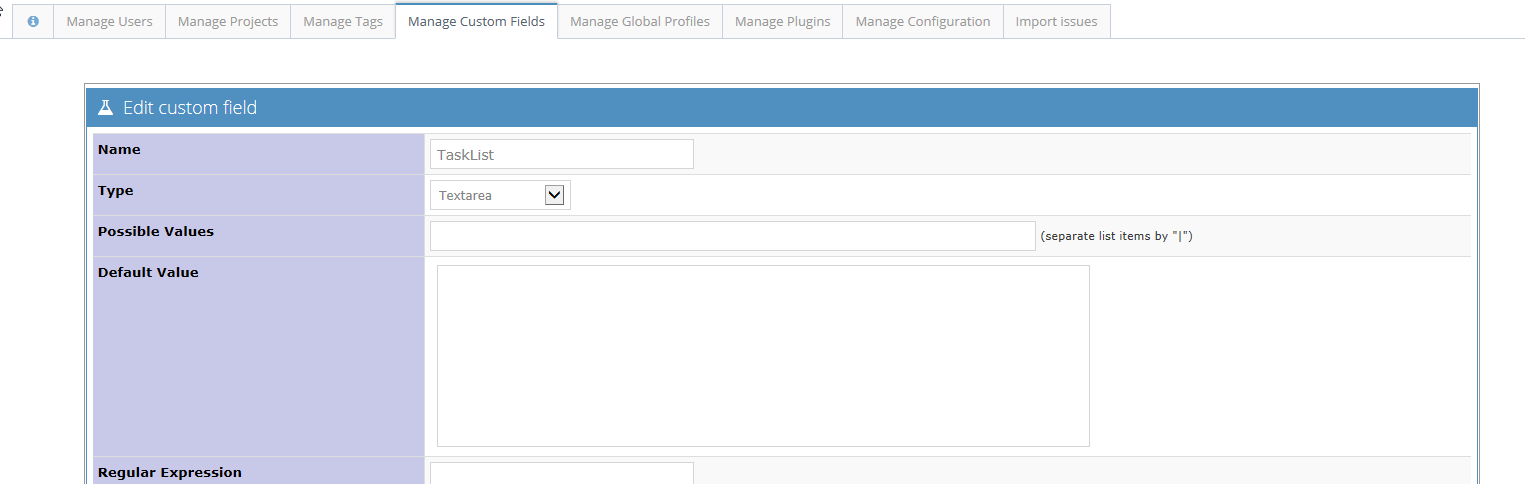Viewport: 1525px width, 484px height.
Task: Click the flask icon in the header
Action: (105, 107)
